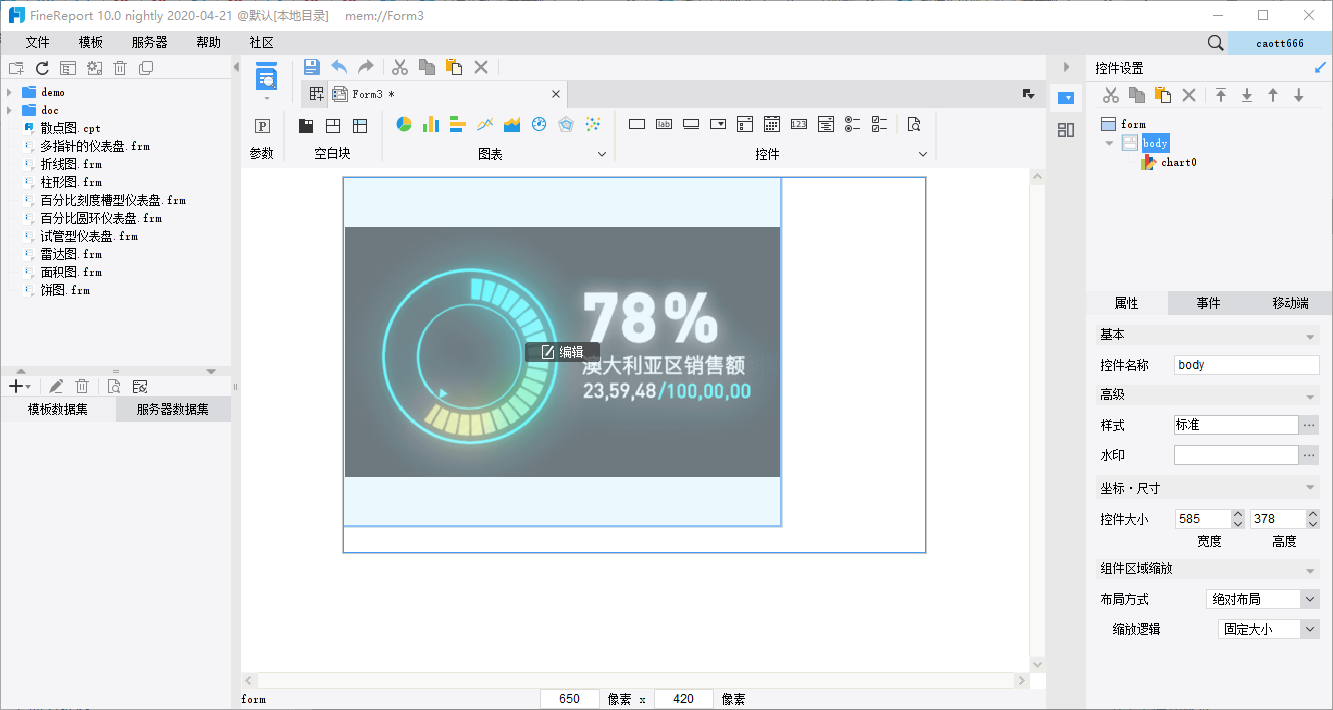The width and height of the screenshot is (1333, 710).
Task: Click the 编辑 button on chart
Action: 562,352
